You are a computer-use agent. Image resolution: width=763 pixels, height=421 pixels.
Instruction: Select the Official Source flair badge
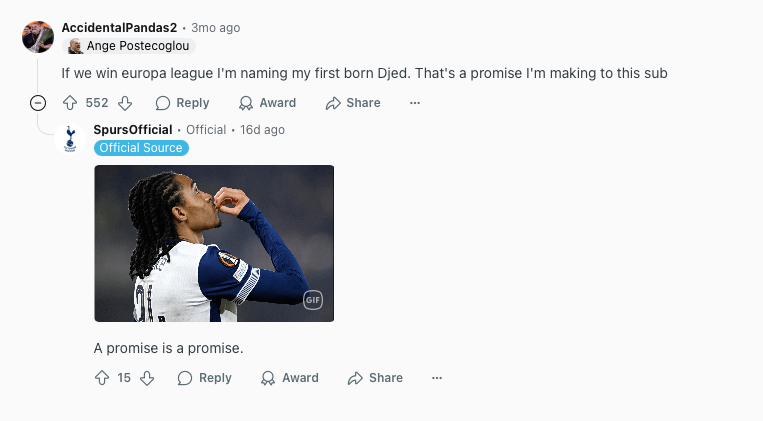(x=141, y=148)
